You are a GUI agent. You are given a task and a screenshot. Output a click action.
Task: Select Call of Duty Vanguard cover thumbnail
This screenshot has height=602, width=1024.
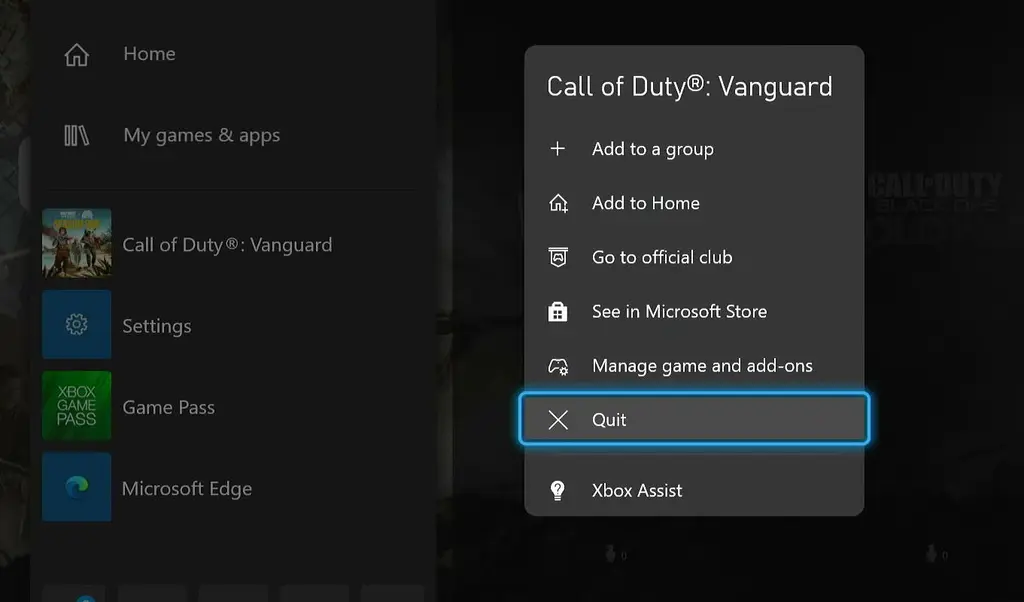coord(76,244)
